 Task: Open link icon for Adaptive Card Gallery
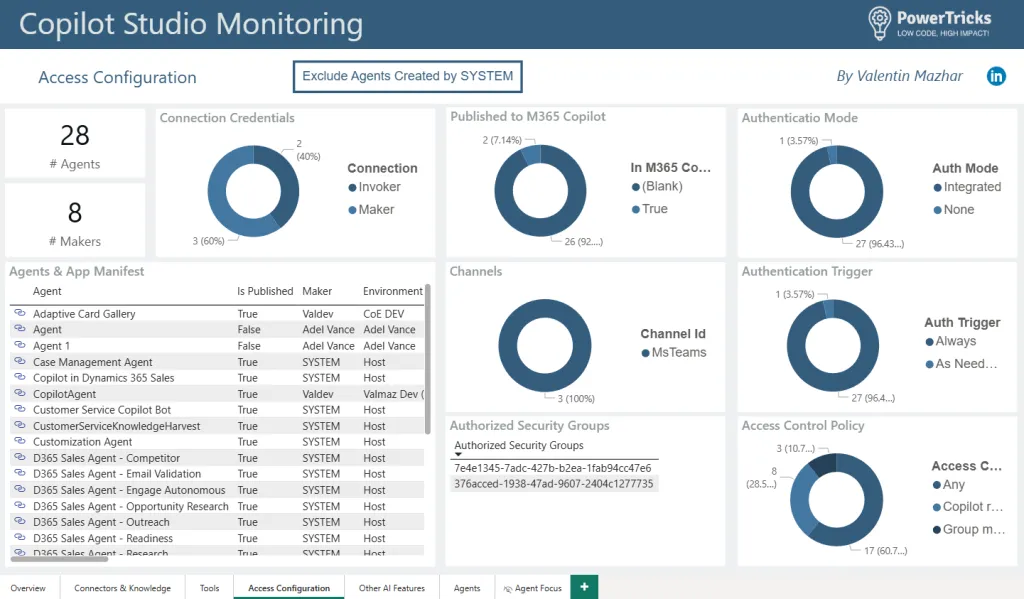click(20, 314)
